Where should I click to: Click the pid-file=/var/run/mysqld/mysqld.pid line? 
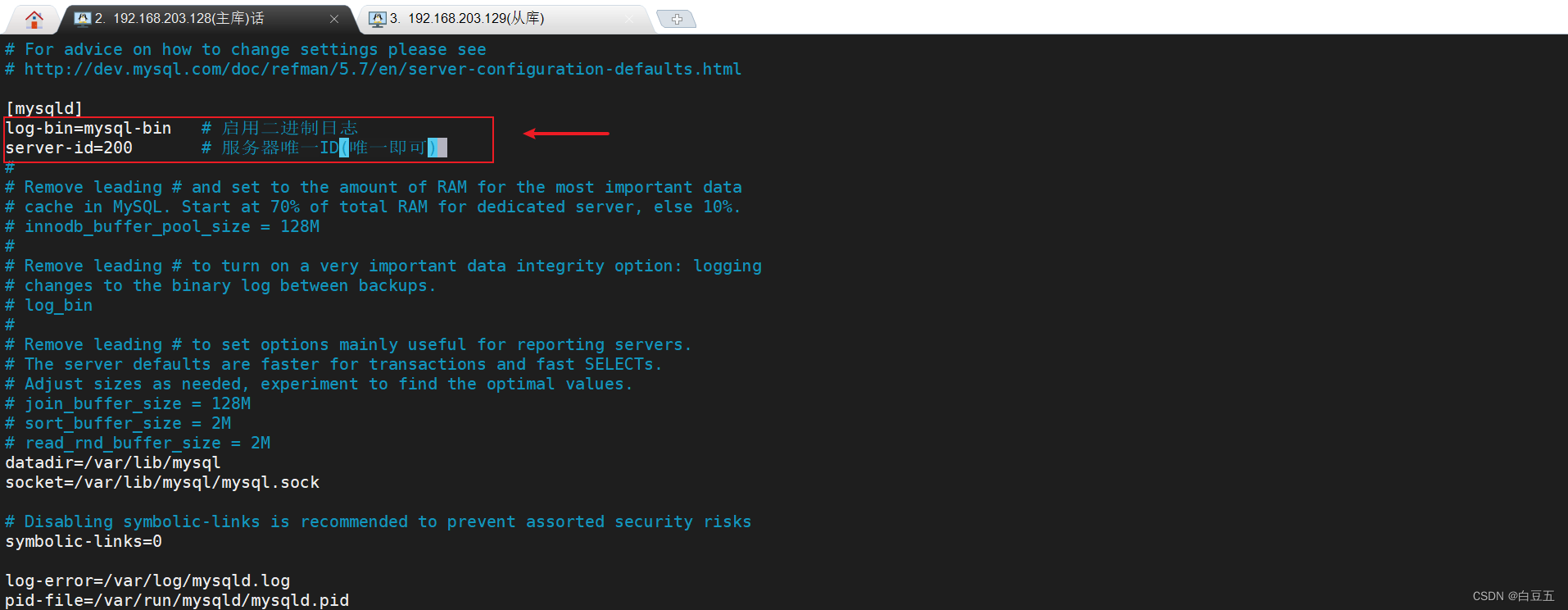[177, 600]
